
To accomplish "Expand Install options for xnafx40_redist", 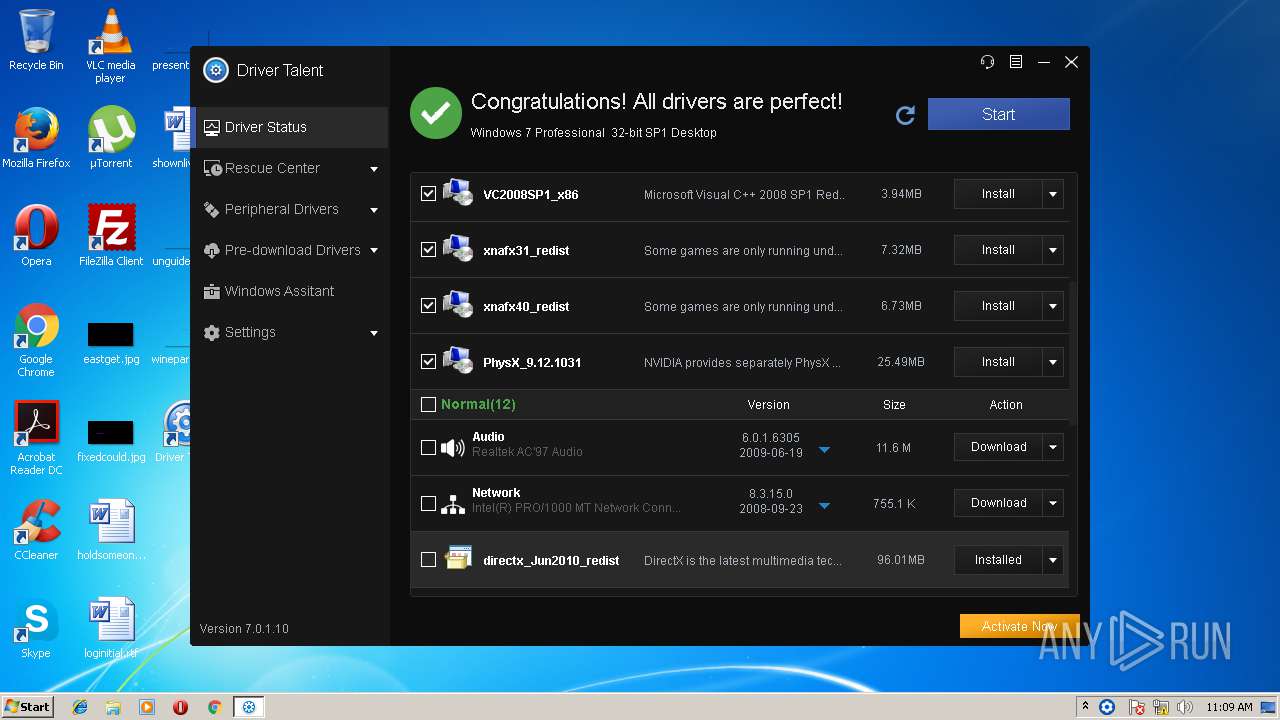I will coord(1053,306).
